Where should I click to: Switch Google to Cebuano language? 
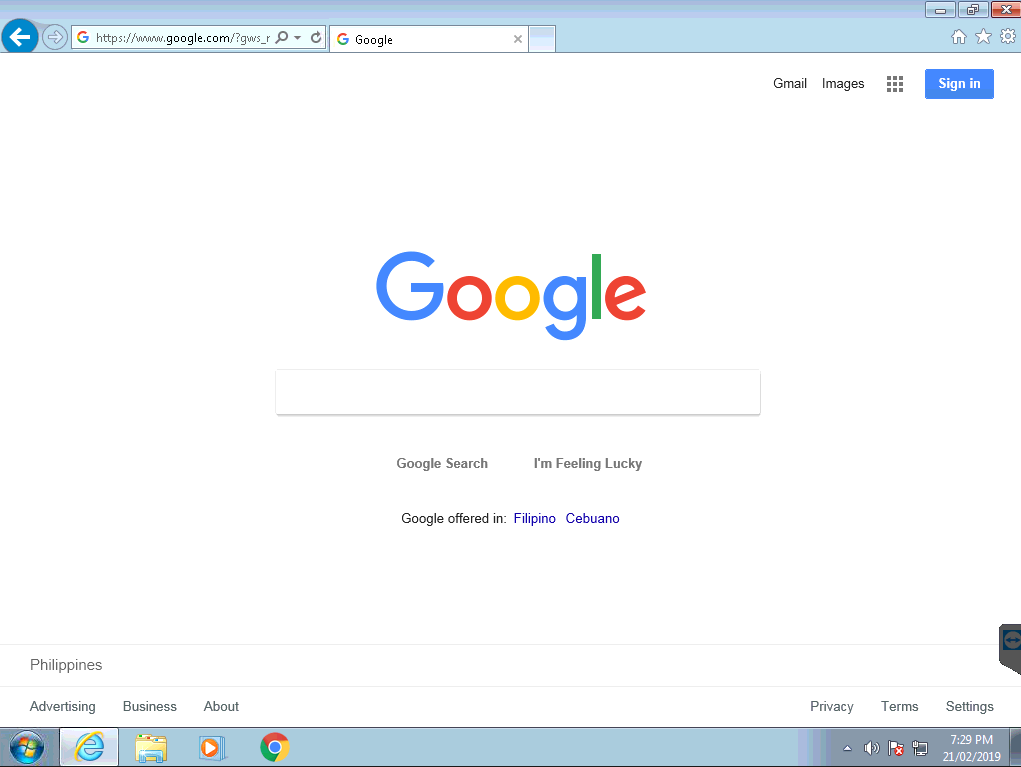[x=593, y=518]
